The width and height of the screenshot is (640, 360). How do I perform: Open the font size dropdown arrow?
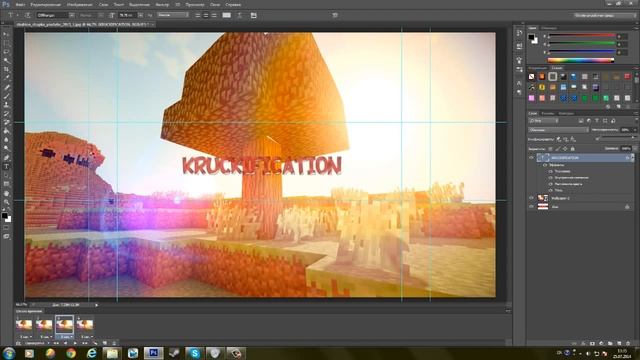(x=140, y=15)
